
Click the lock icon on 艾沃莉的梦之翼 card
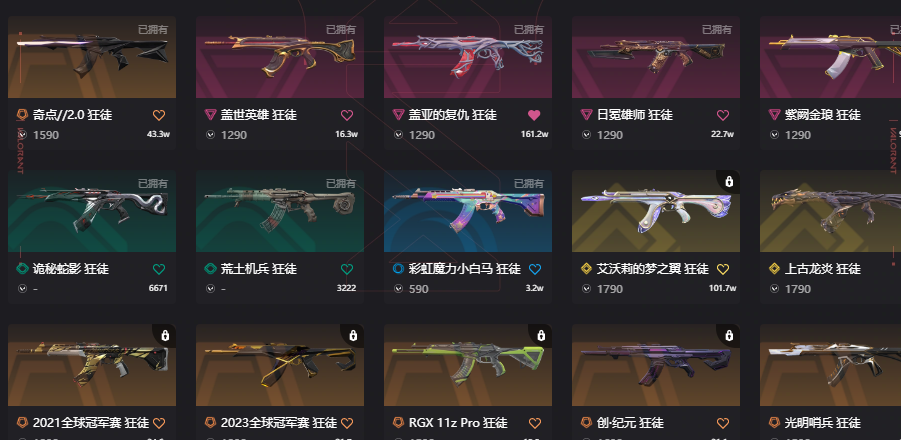(729, 182)
